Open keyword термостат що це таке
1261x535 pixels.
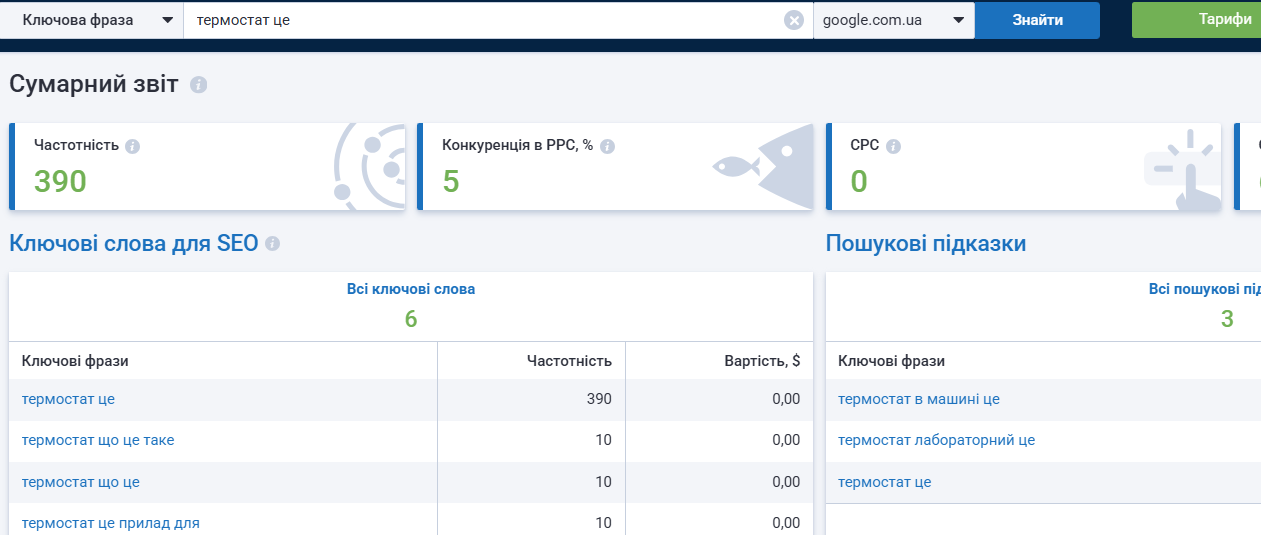point(98,440)
